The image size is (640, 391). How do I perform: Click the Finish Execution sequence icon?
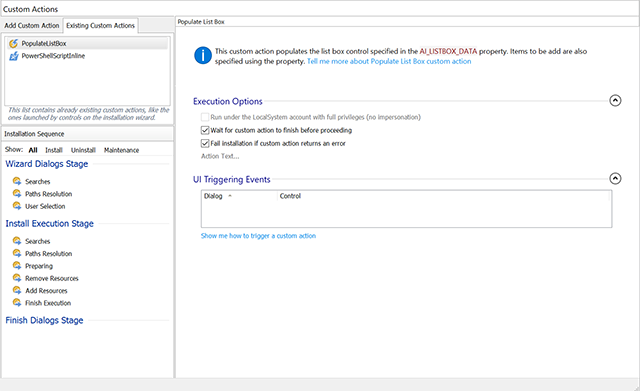[x=17, y=302]
